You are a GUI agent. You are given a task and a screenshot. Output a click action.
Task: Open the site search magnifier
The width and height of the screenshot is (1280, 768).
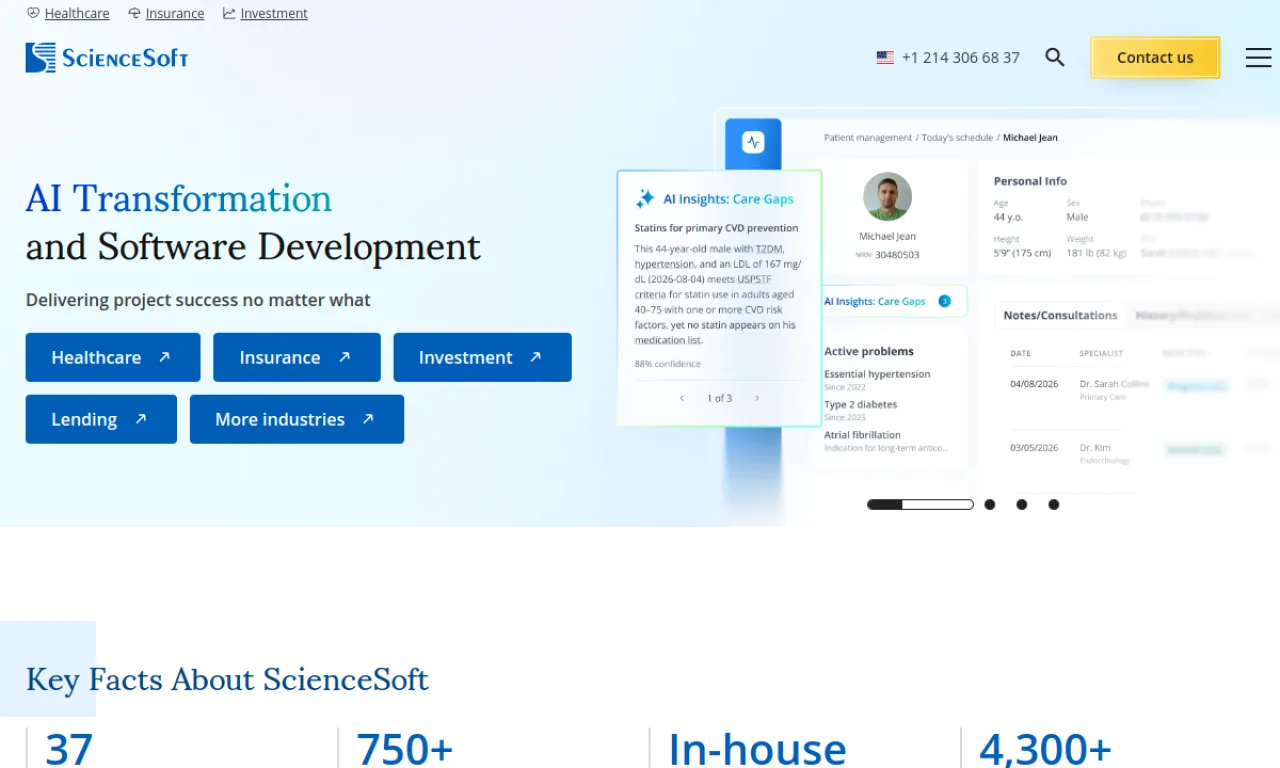1055,57
